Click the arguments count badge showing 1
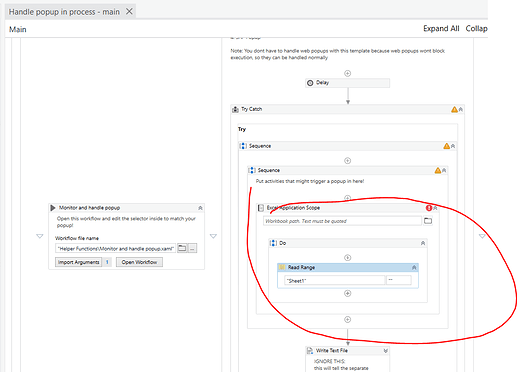The image size is (517, 372). point(107,262)
